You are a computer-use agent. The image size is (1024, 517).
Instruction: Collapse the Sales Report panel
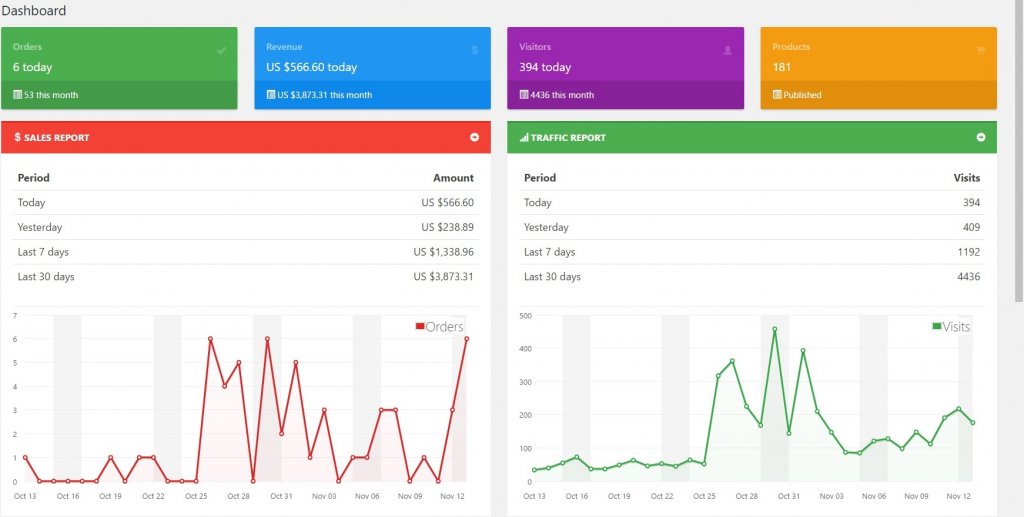[x=475, y=137]
